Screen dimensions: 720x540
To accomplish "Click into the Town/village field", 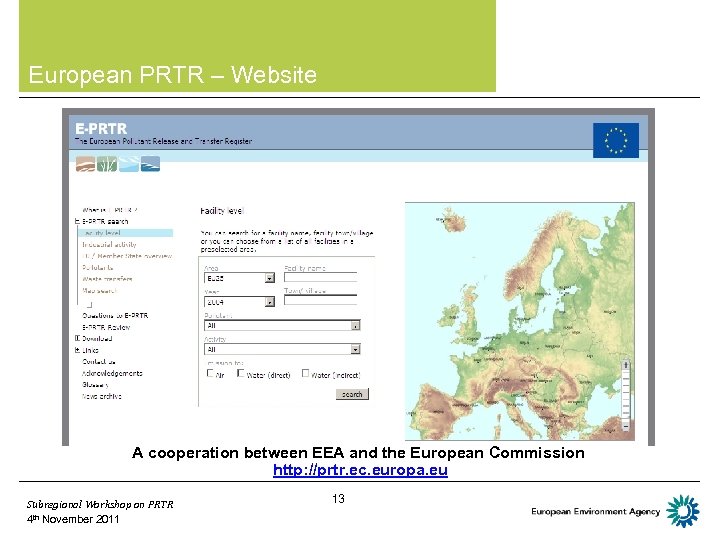I will 321,300.
